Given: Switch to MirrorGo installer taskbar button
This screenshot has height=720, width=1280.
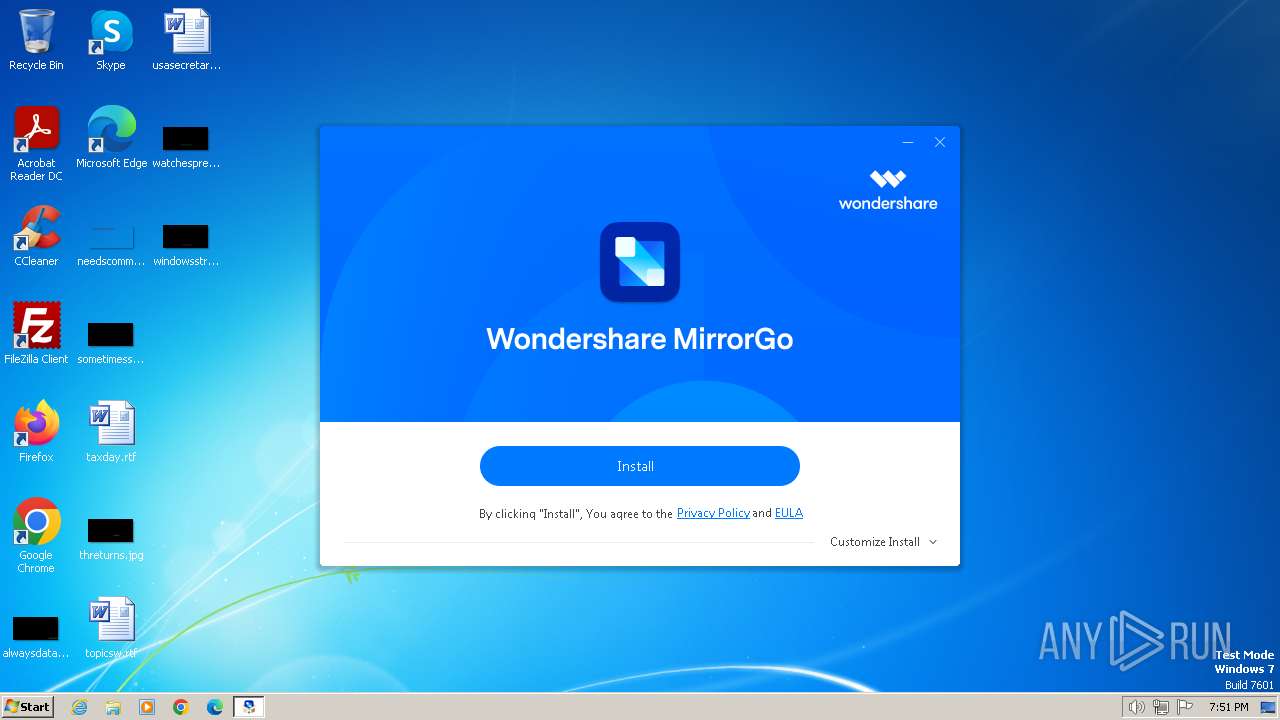Looking at the screenshot, I should (248, 707).
